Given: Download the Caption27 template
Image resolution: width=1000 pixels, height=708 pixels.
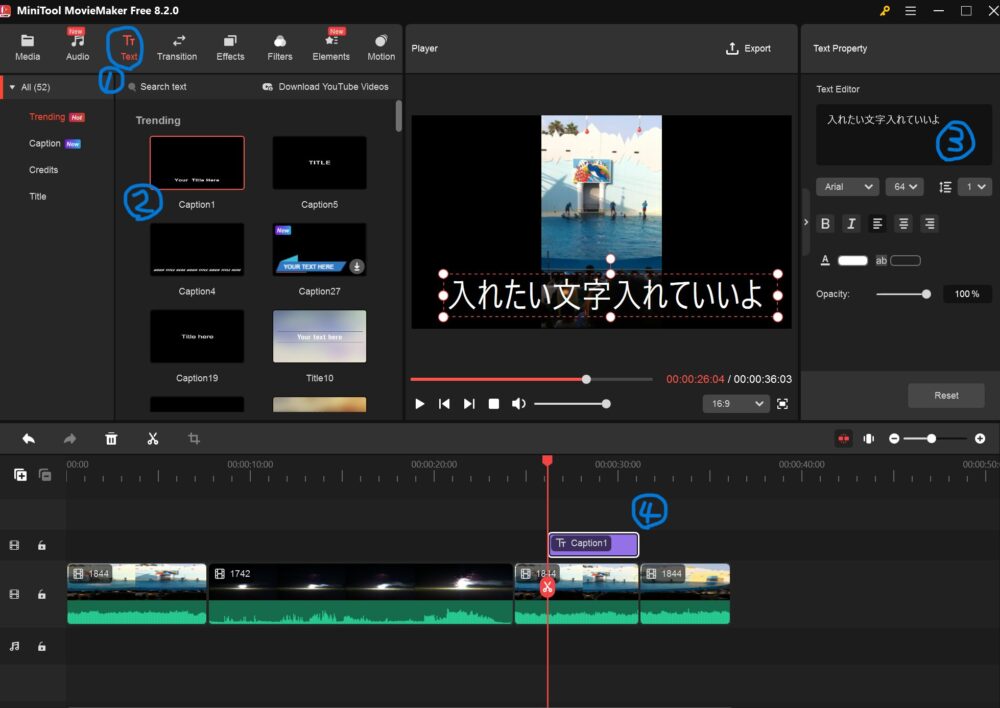Looking at the screenshot, I should [357, 267].
